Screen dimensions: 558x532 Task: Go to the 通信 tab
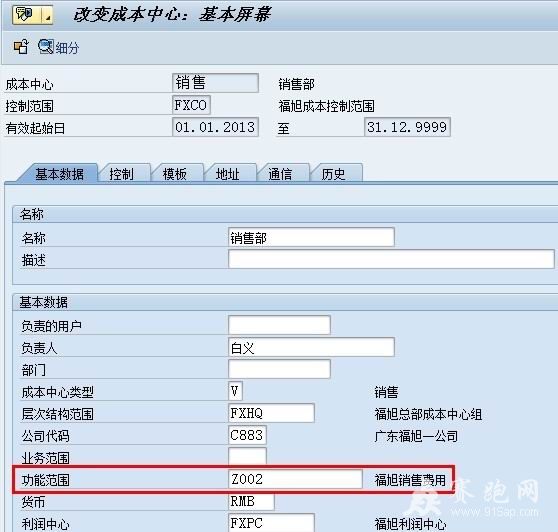tap(280, 174)
